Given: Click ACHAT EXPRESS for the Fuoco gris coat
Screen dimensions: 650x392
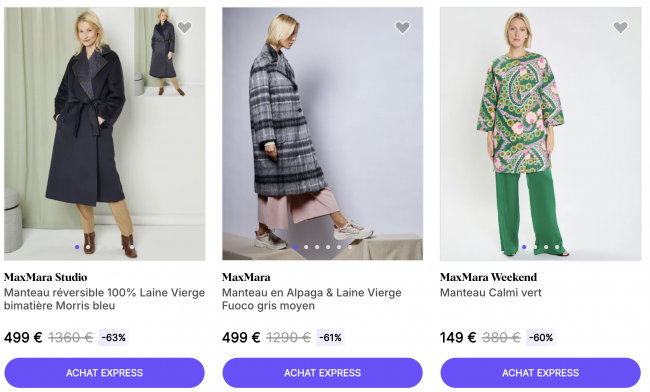Looking at the screenshot, I should [x=323, y=373].
